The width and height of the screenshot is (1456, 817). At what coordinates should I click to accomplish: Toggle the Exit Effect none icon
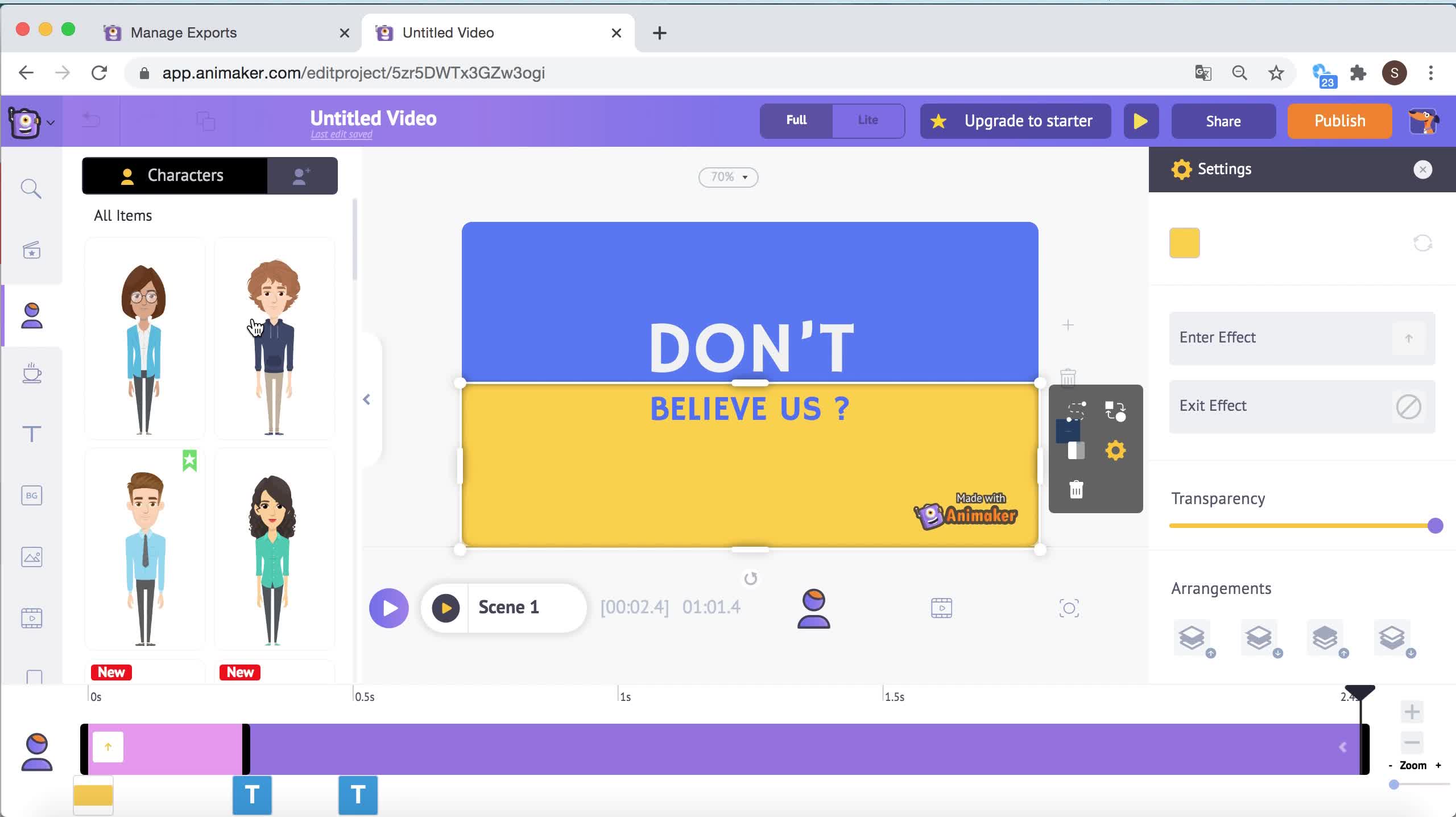pos(1408,406)
